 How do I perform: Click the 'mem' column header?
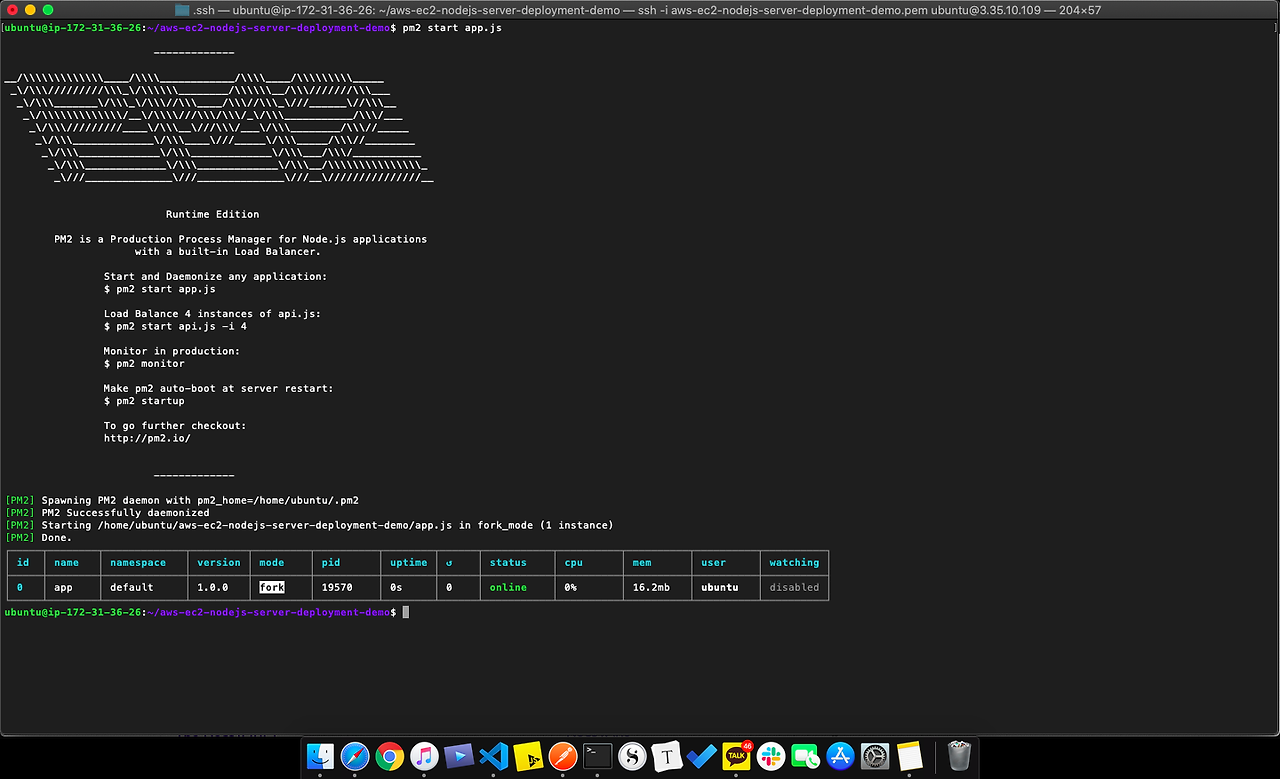pos(642,562)
